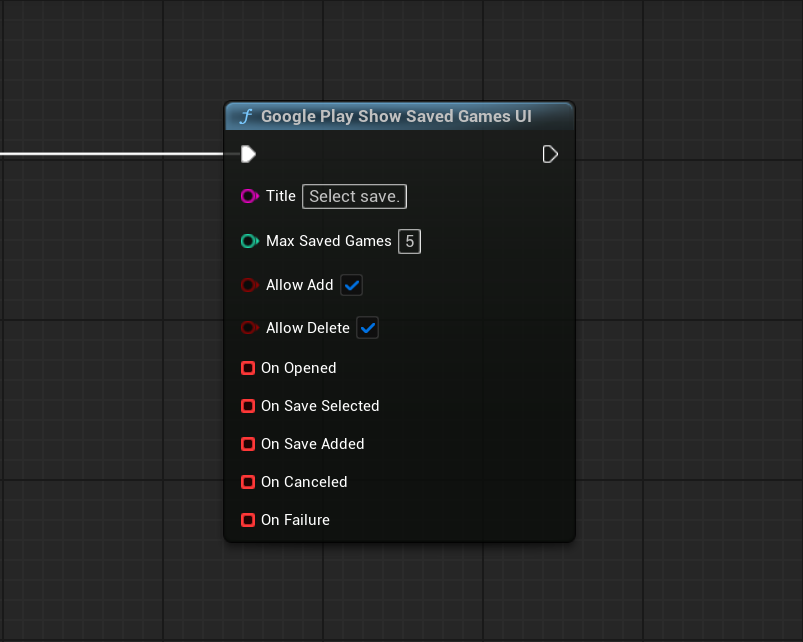Click the On Save Added delegate pin

(x=248, y=444)
